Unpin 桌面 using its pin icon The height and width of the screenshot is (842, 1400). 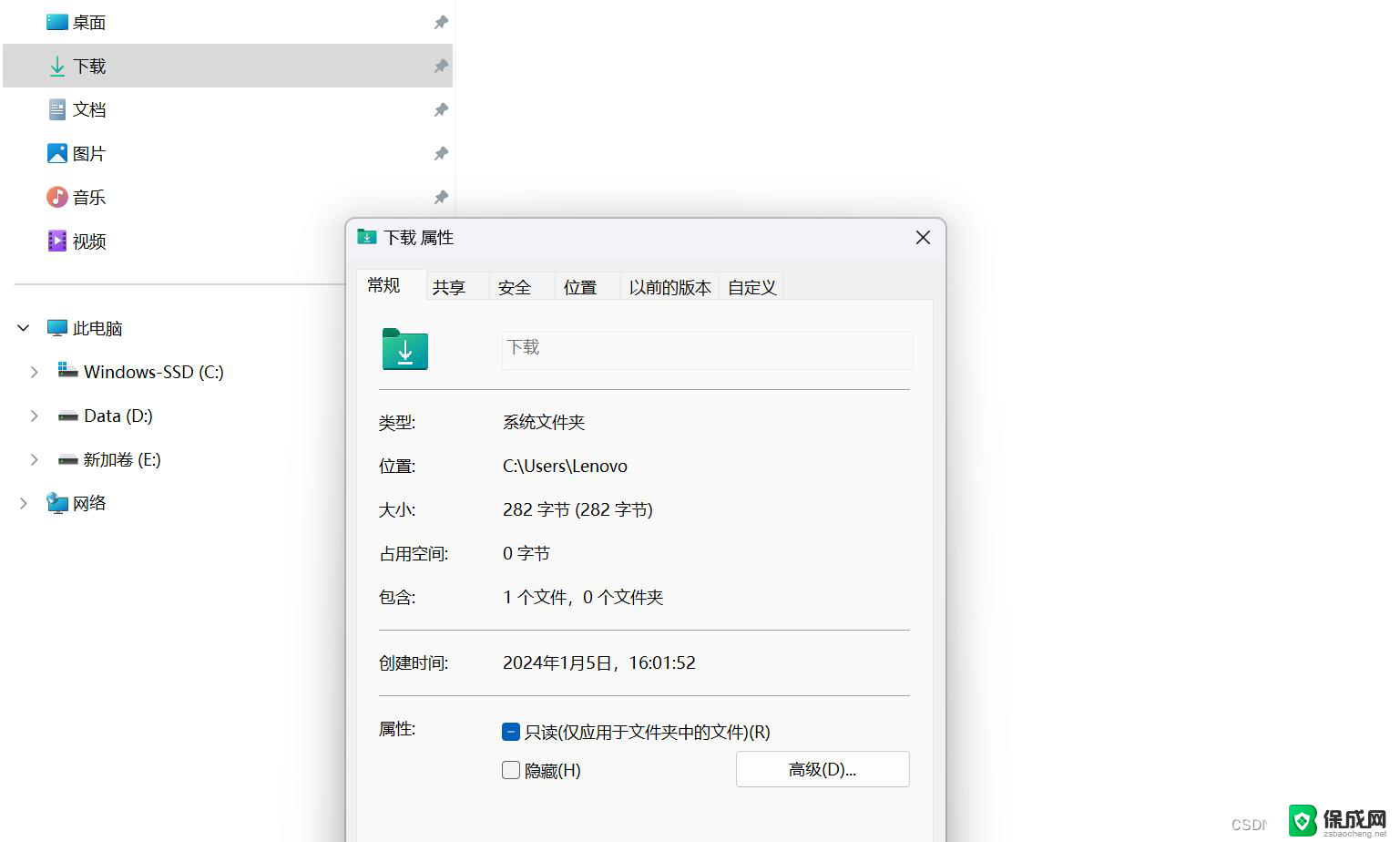pos(441,22)
